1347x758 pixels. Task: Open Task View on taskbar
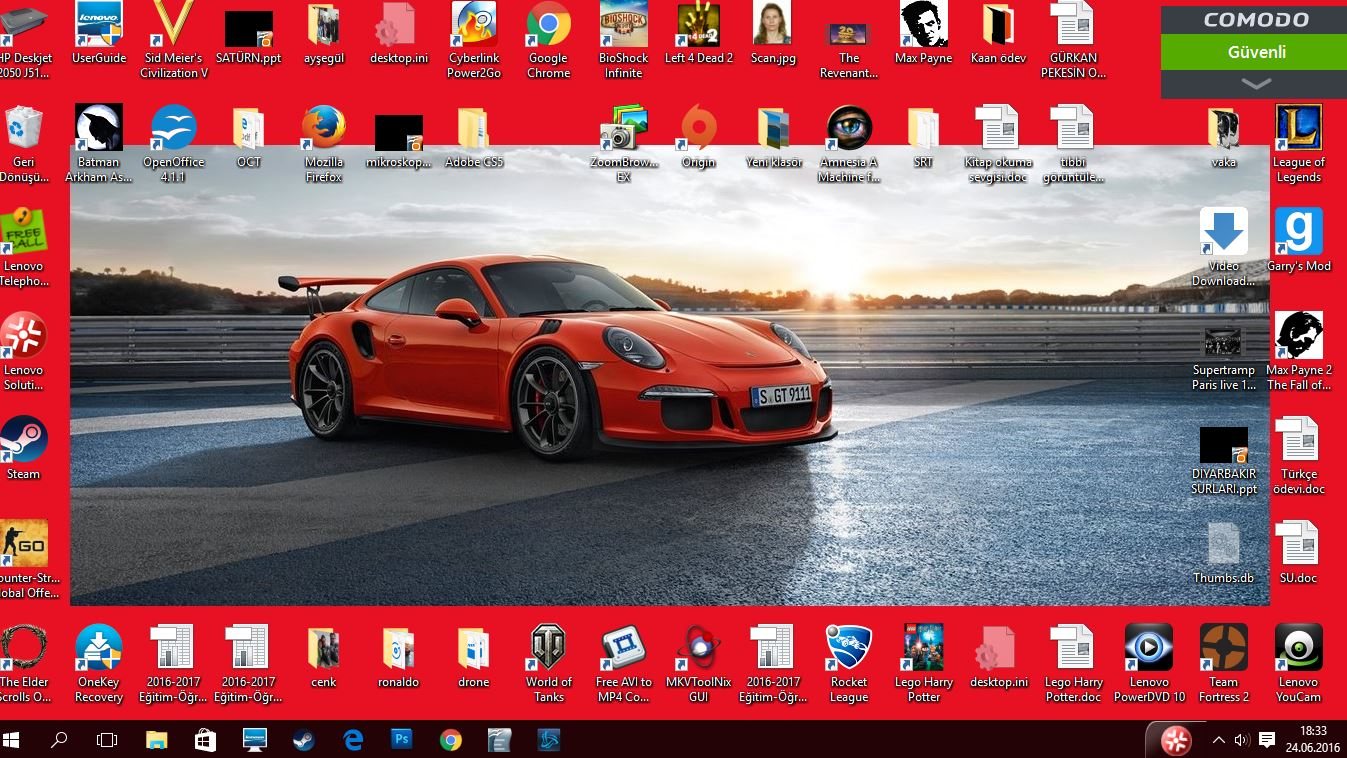107,740
